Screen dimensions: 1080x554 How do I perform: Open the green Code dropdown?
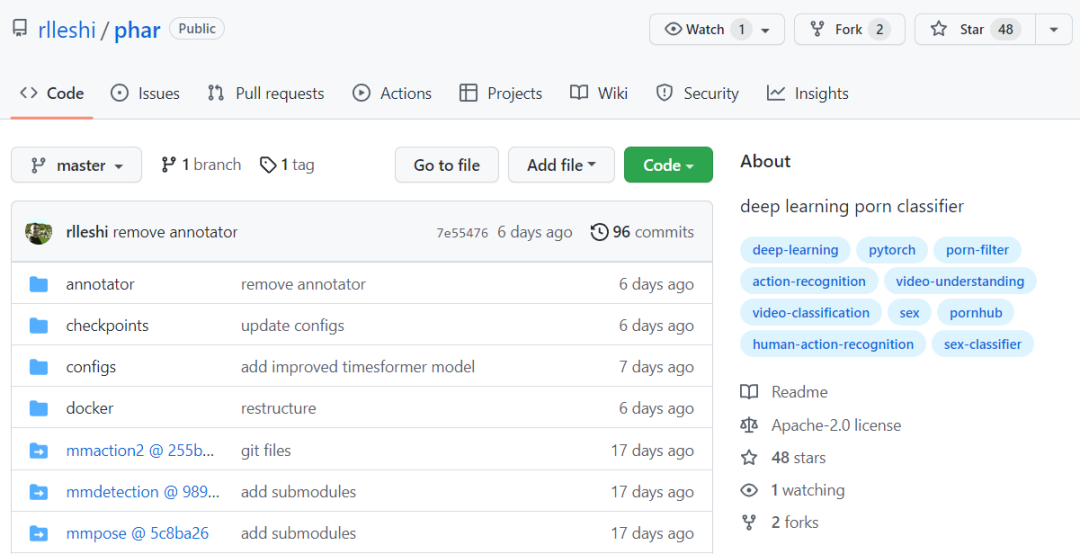click(668, 165)
